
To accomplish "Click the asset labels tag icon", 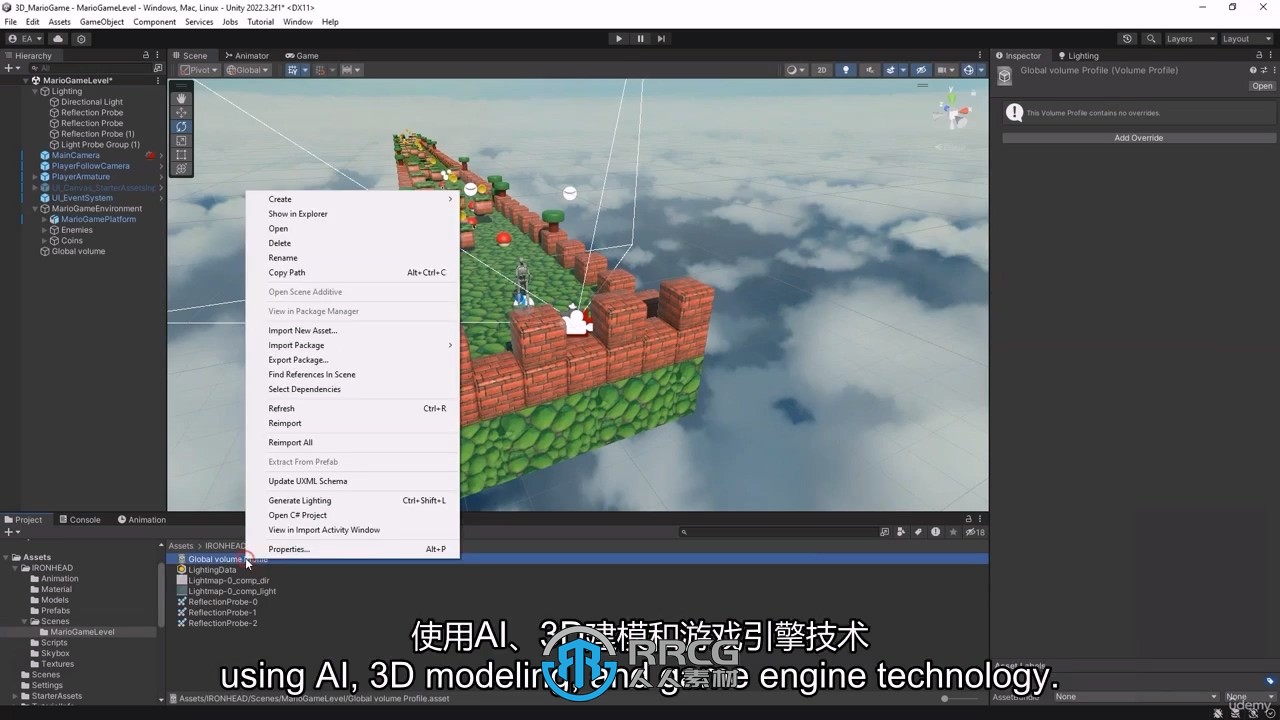I will 1270,681.
